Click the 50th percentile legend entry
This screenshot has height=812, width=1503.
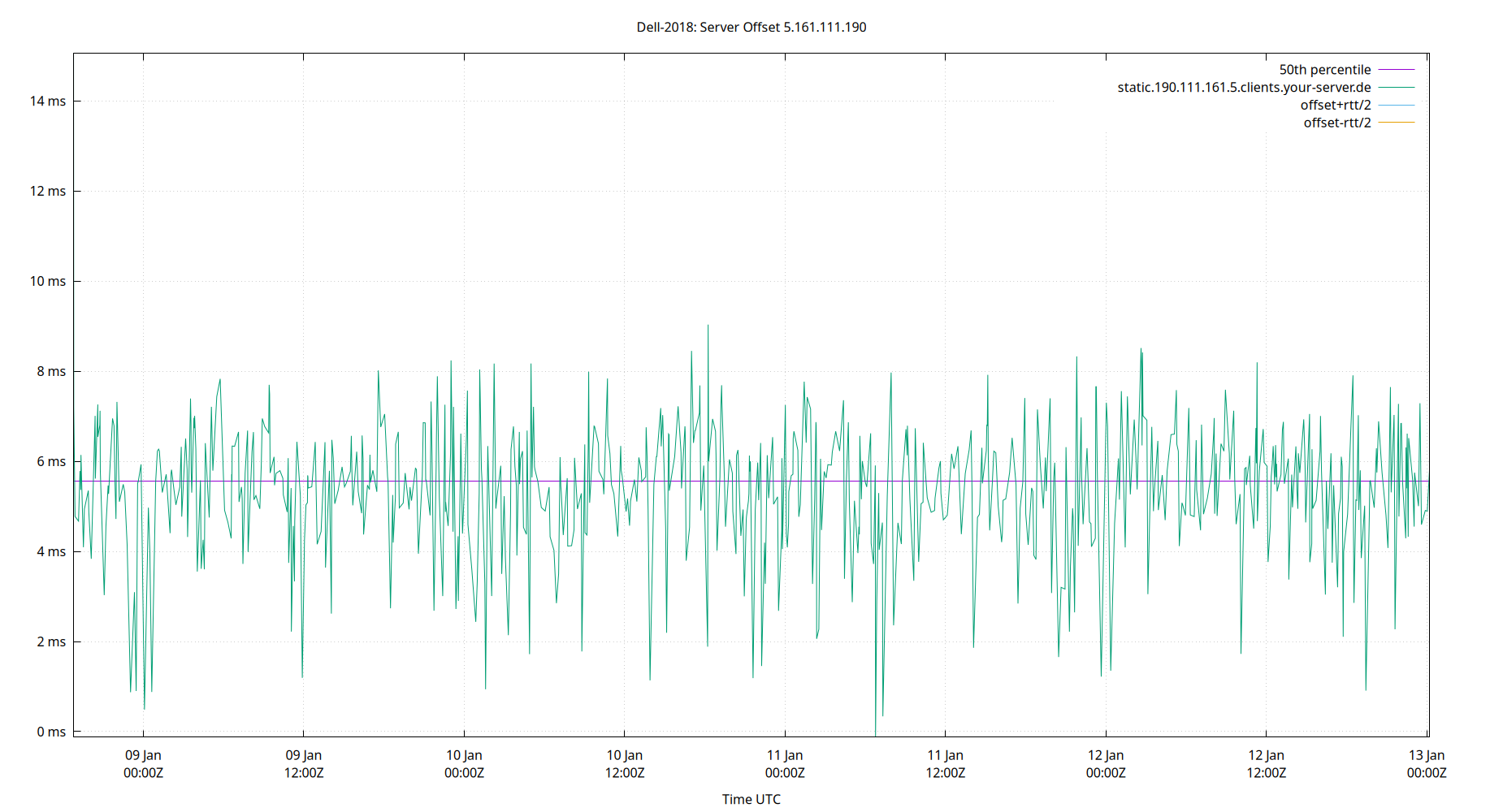pyautogui.click(x=1324, y=69)
